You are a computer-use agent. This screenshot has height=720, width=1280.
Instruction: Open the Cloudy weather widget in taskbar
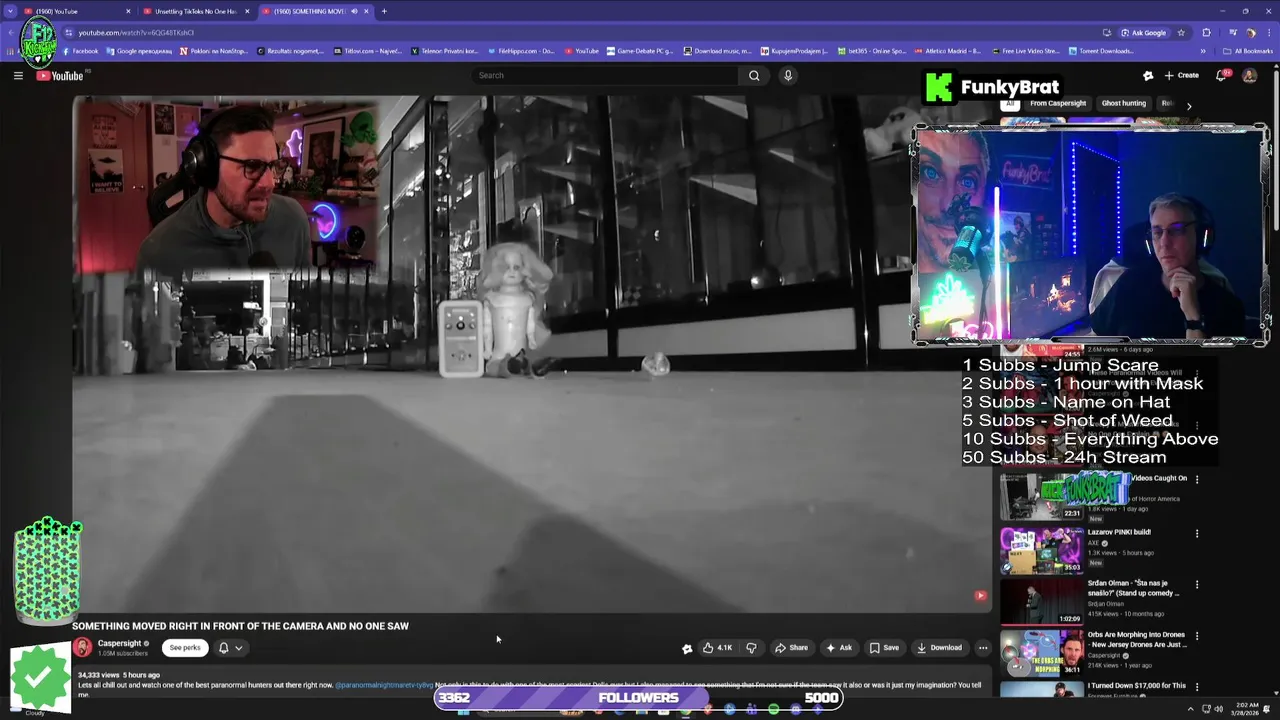35,712
